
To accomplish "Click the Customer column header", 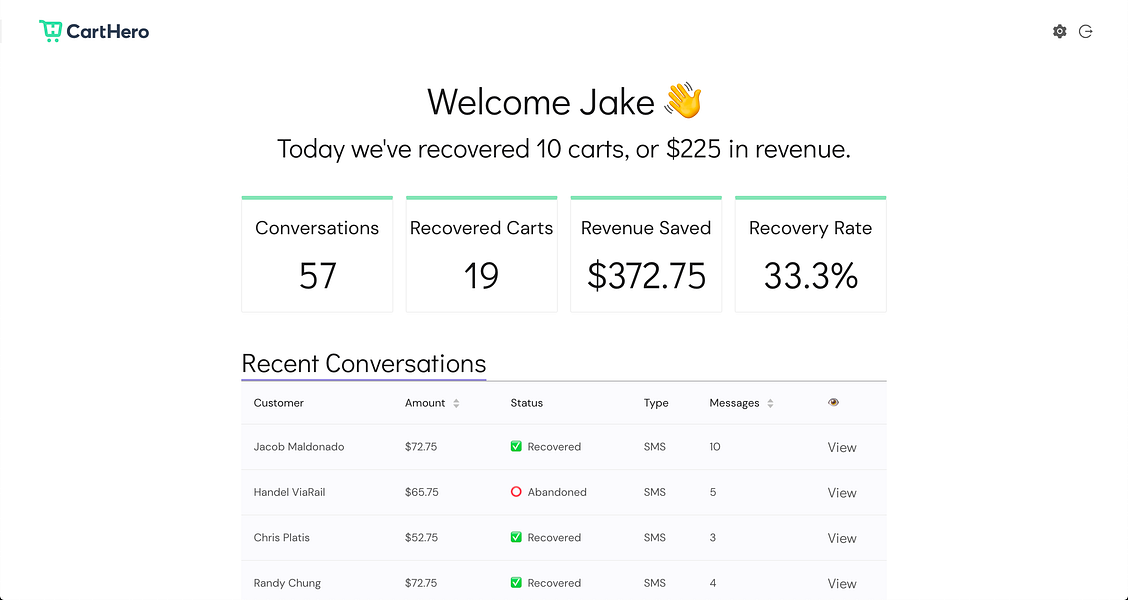I will click(x=278, y=403).
